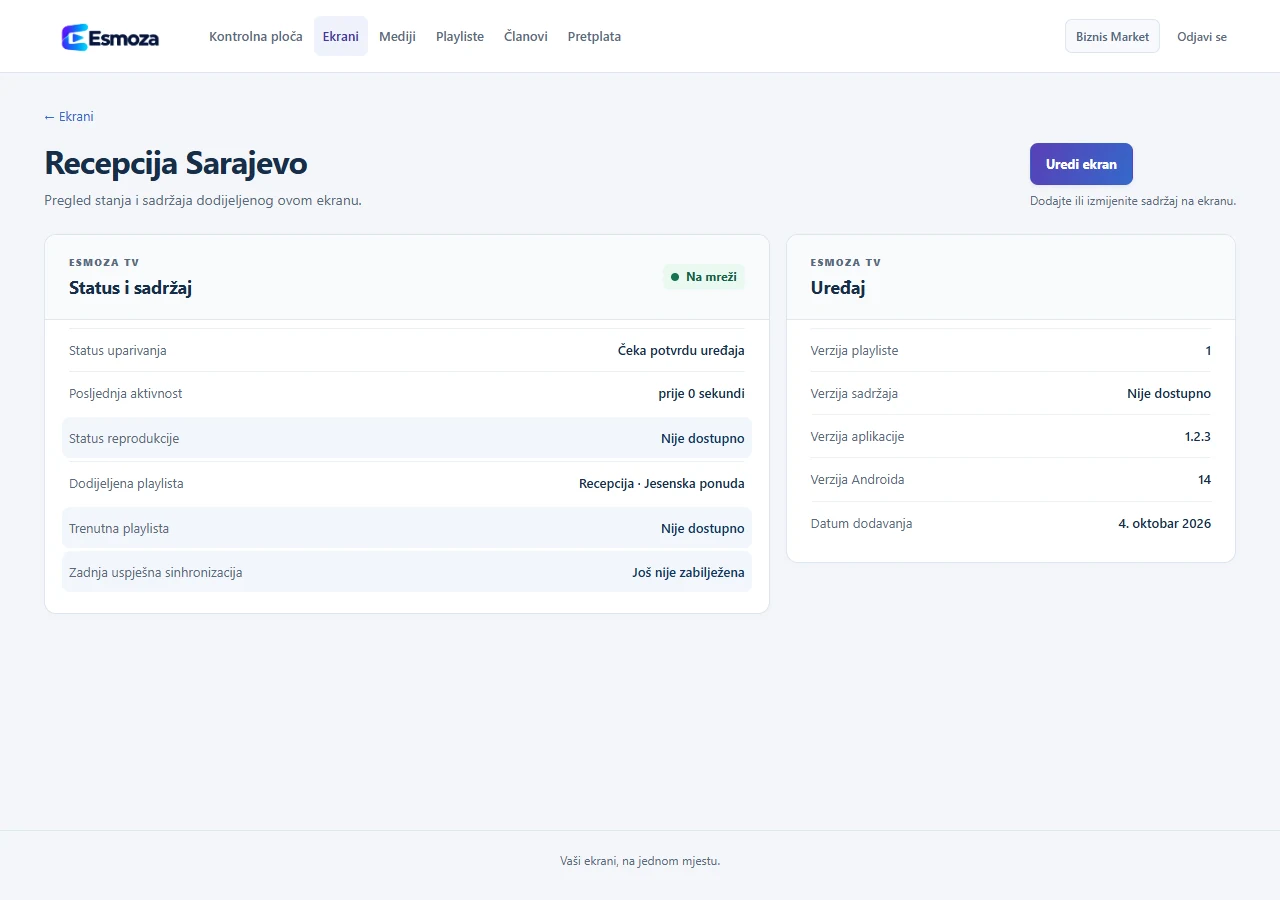Image resolution: width=1280 pixels, height=900 pixels.
Task: Click the Verzija playliste label
Action: pyautogui.click(x=854, y=351)
